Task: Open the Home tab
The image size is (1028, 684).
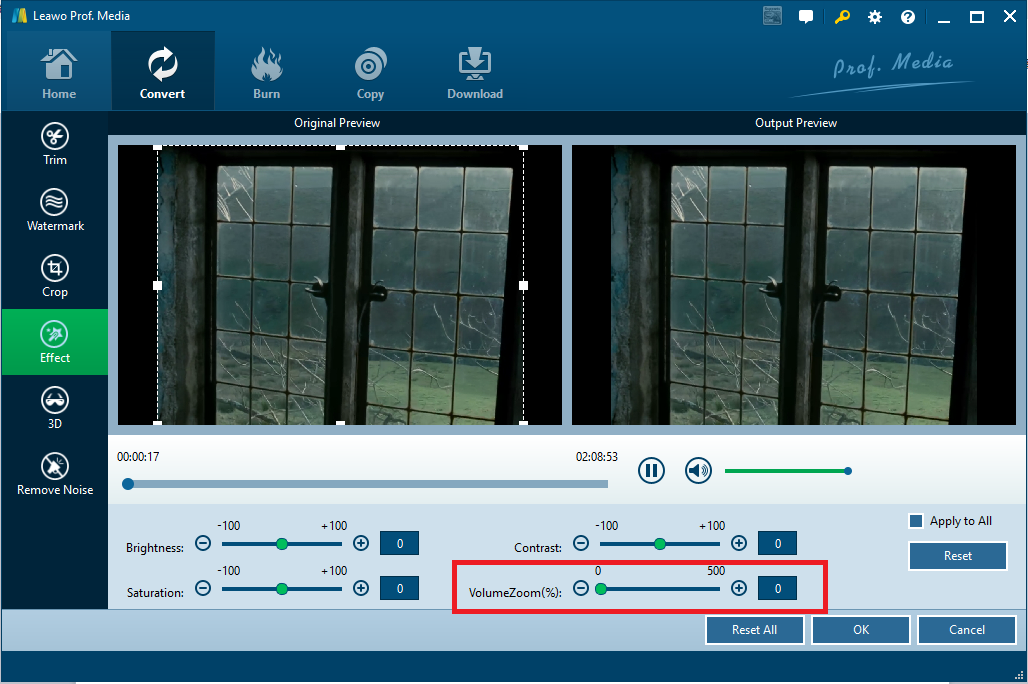Action: click(x=58, y=72)
